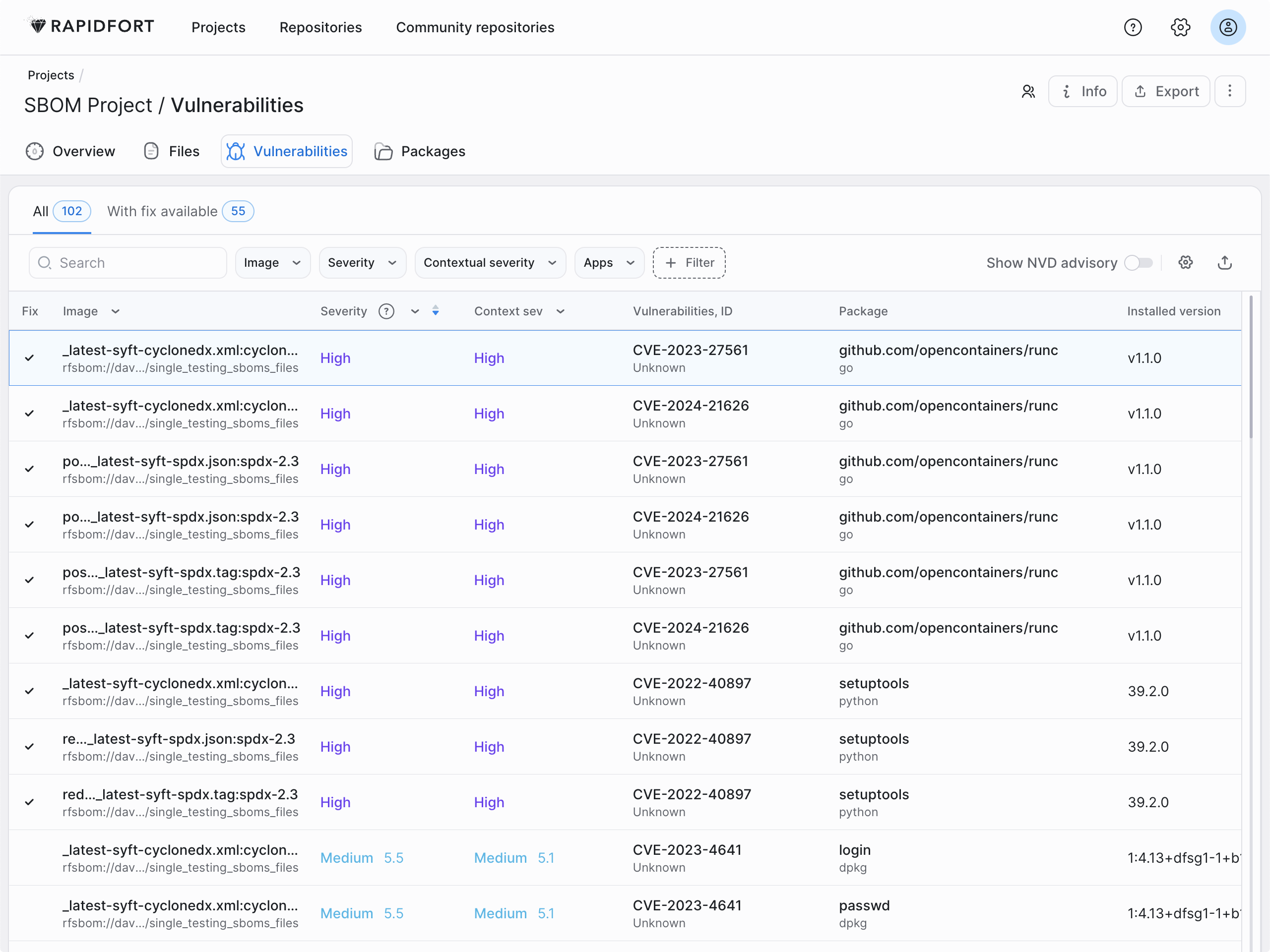1270x952 pixels.
Task: Open Community repositories in top navigation
Action: coord(475,27)
